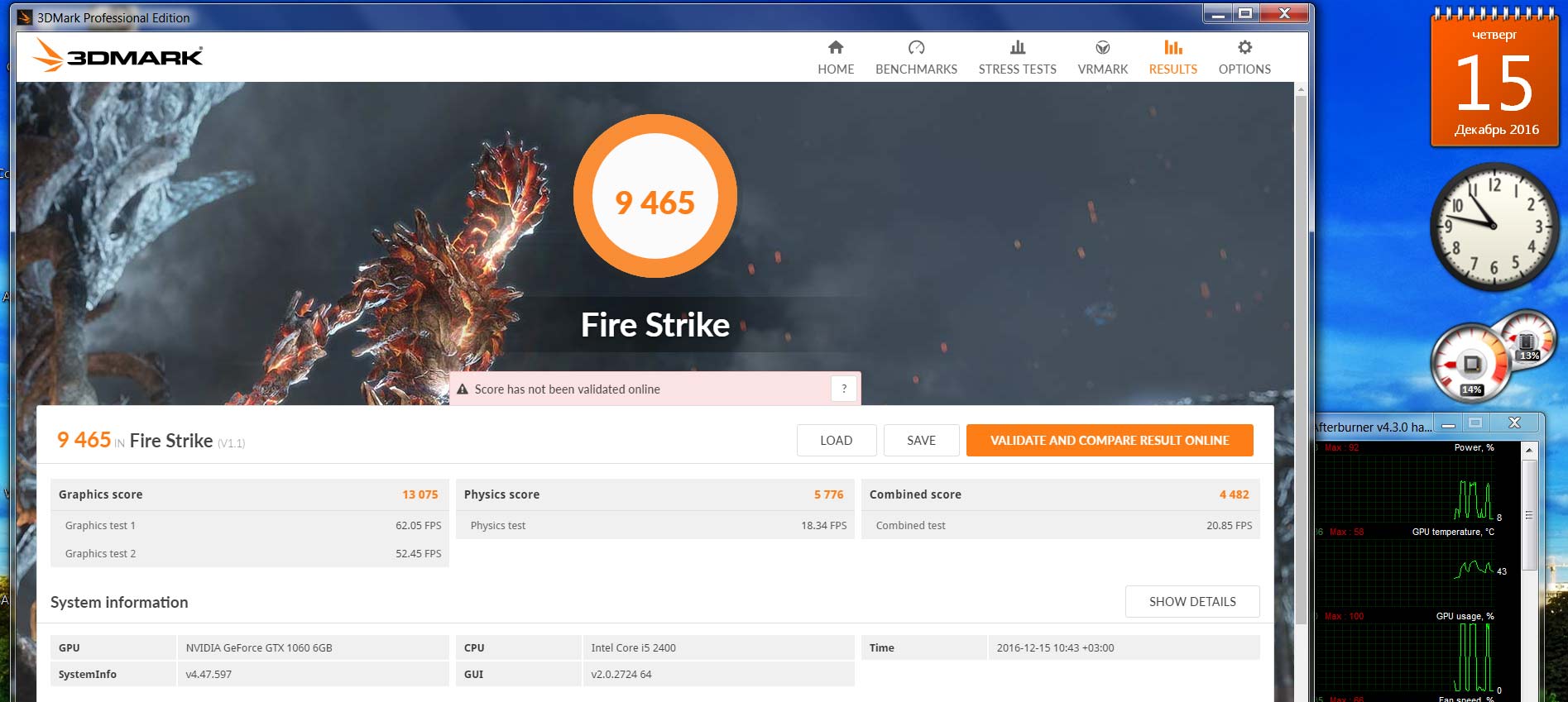Click the 3DMark scrollbar up arrow
The width and height of the screenshot is (1568, 702).
coord(1301,89)
